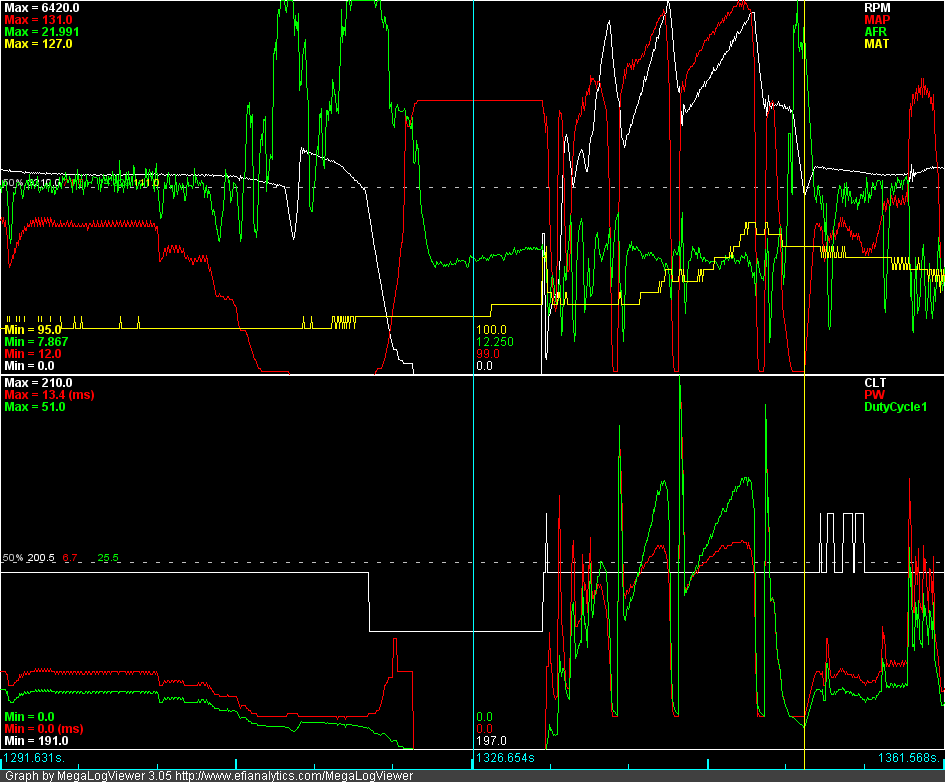945x782 pixels.
Task: Click the Max = 51.0 value
Action: pos(34,407)
